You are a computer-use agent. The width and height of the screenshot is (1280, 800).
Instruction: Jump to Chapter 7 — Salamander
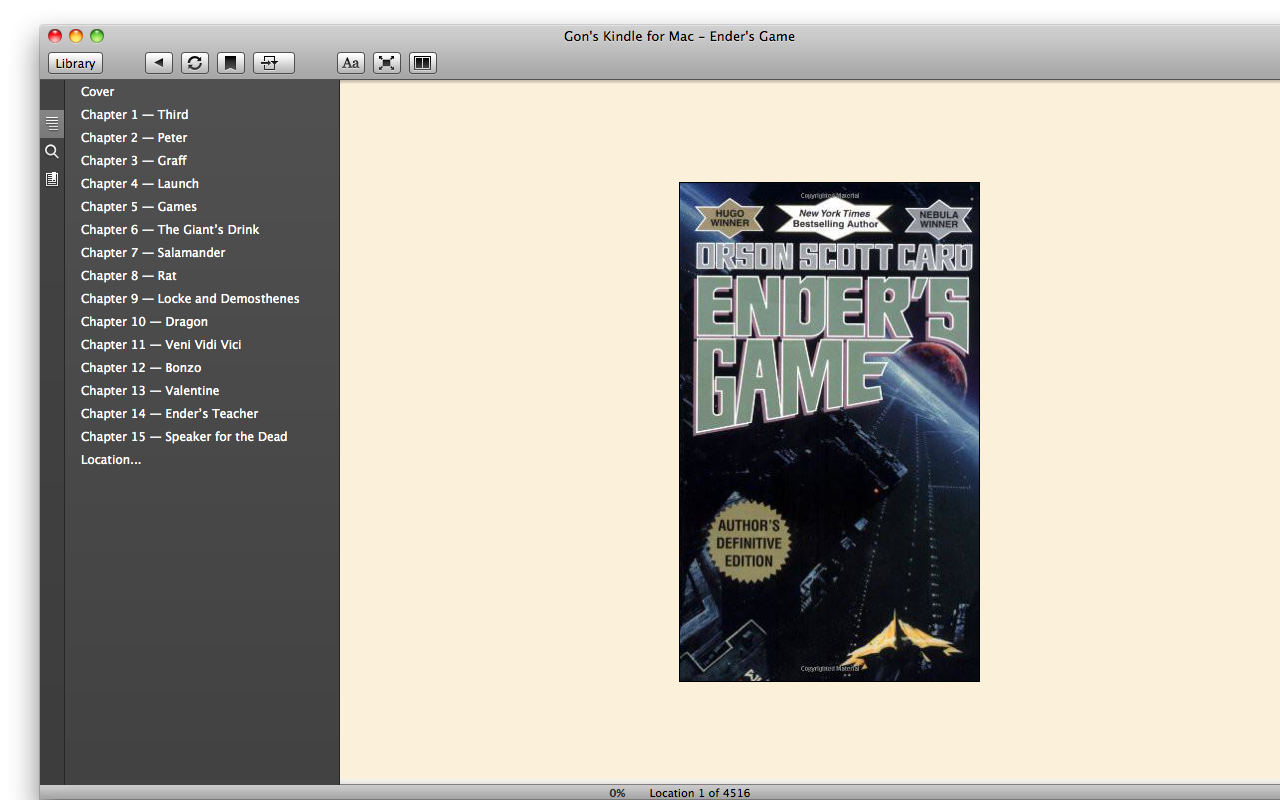(153, 253)
